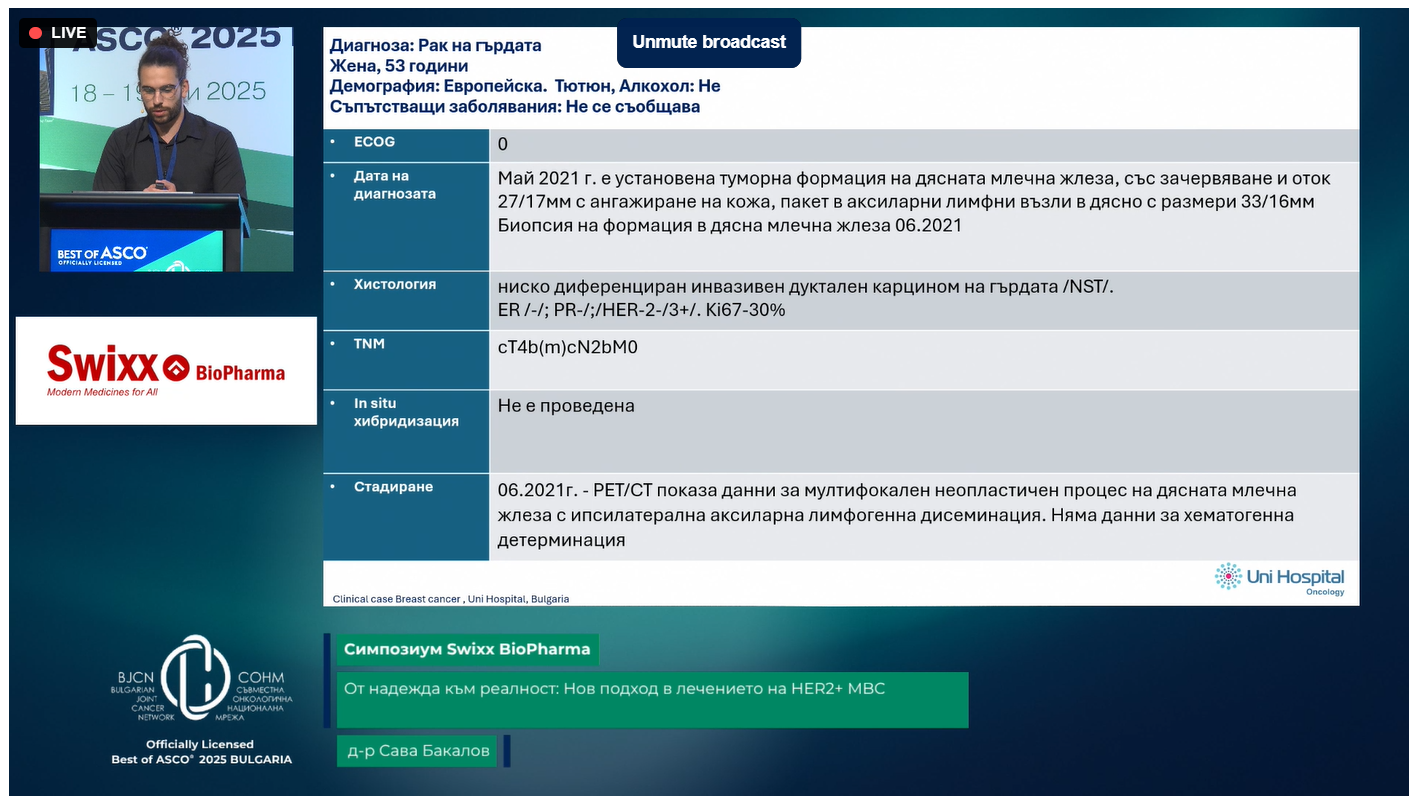Click the BJCN COHM network logo
This screenshot has width=1417, height=798.
pyautogui.click(x=201, y=678)
